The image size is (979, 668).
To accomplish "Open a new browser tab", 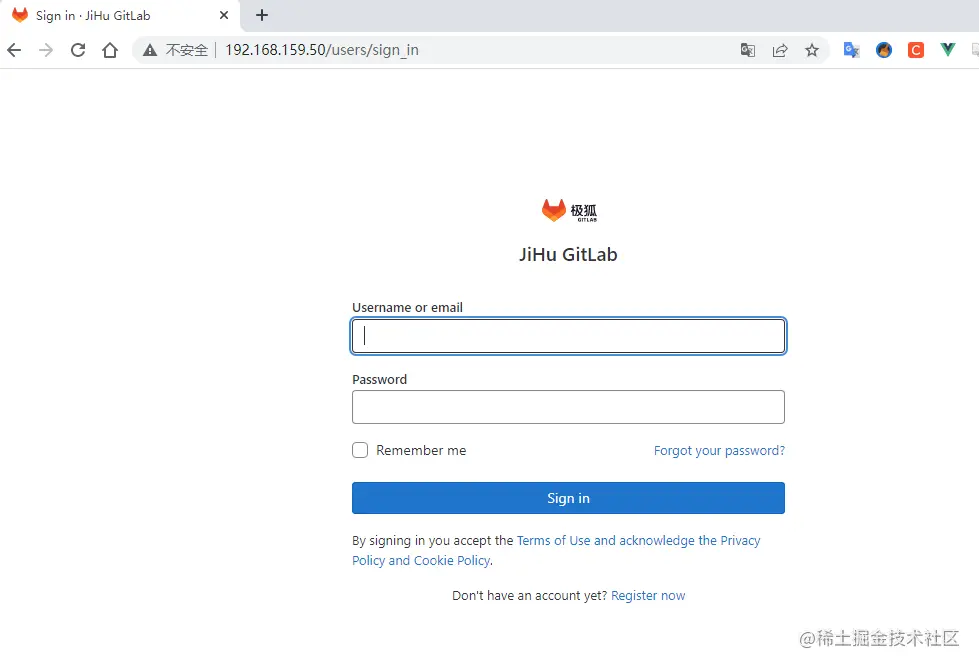I will pos(262,15).
